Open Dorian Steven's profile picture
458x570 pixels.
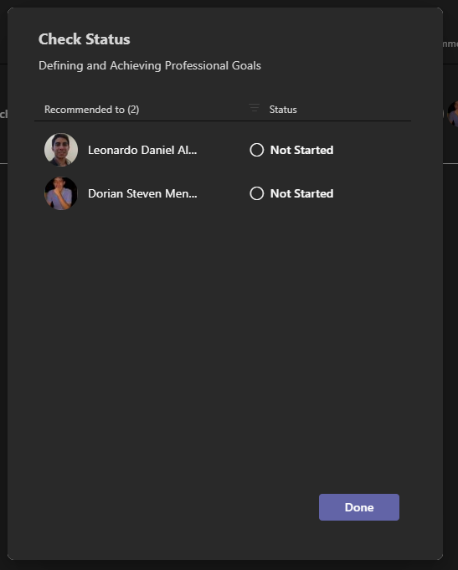point(61,193)
